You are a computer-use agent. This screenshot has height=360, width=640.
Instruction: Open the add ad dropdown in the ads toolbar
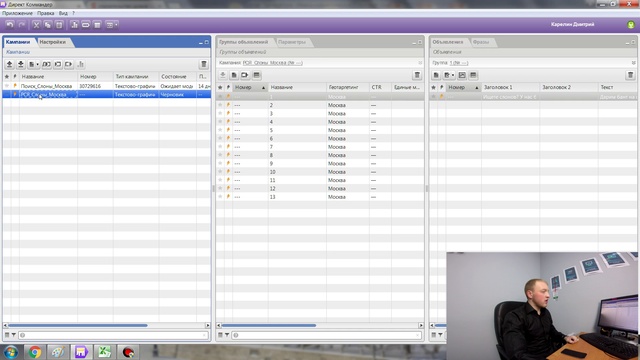[x=449, y=75]
